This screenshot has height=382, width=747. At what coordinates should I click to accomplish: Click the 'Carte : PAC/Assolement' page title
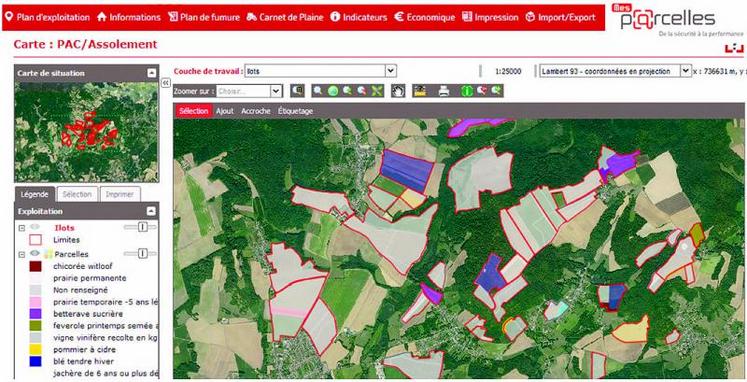click(x=85, y=44)
